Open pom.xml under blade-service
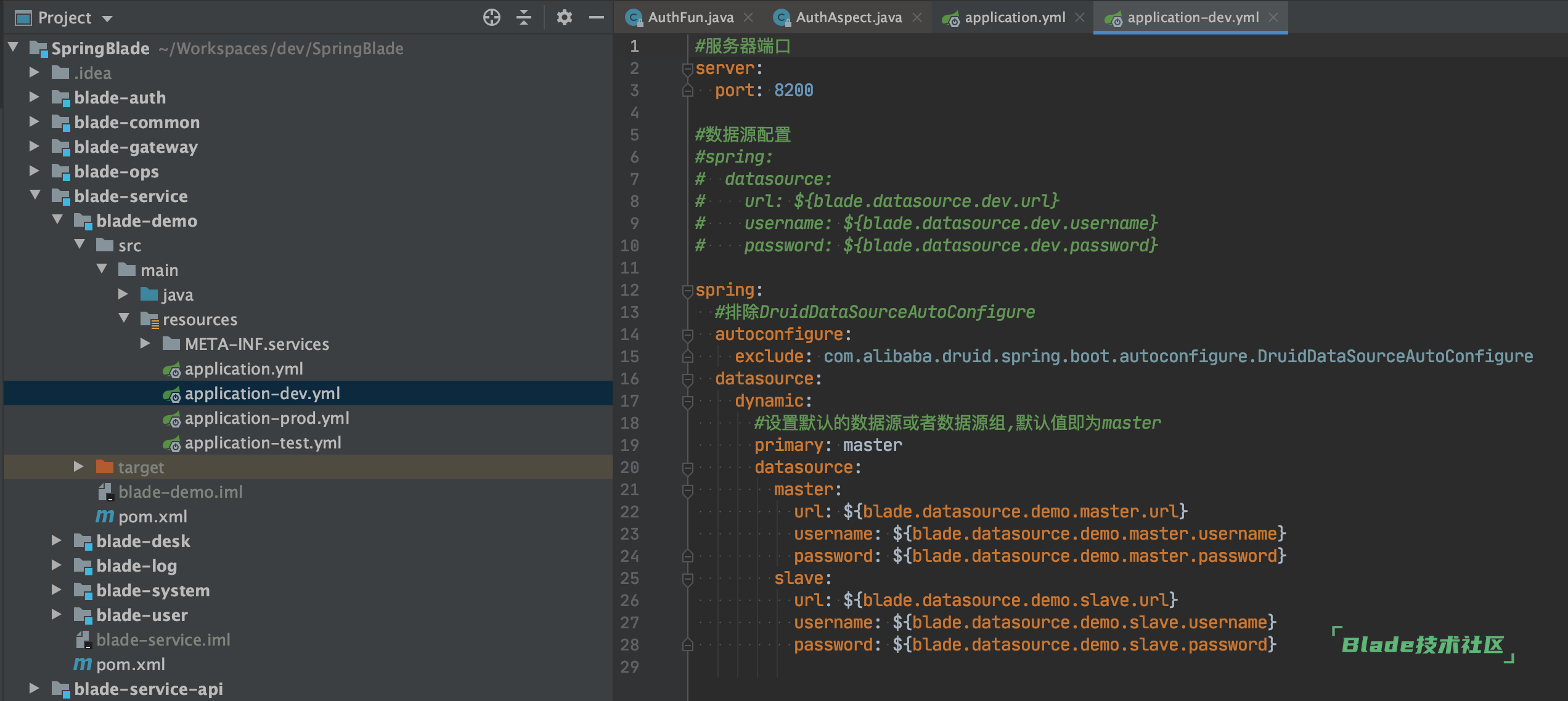 [x=130, y=664]
